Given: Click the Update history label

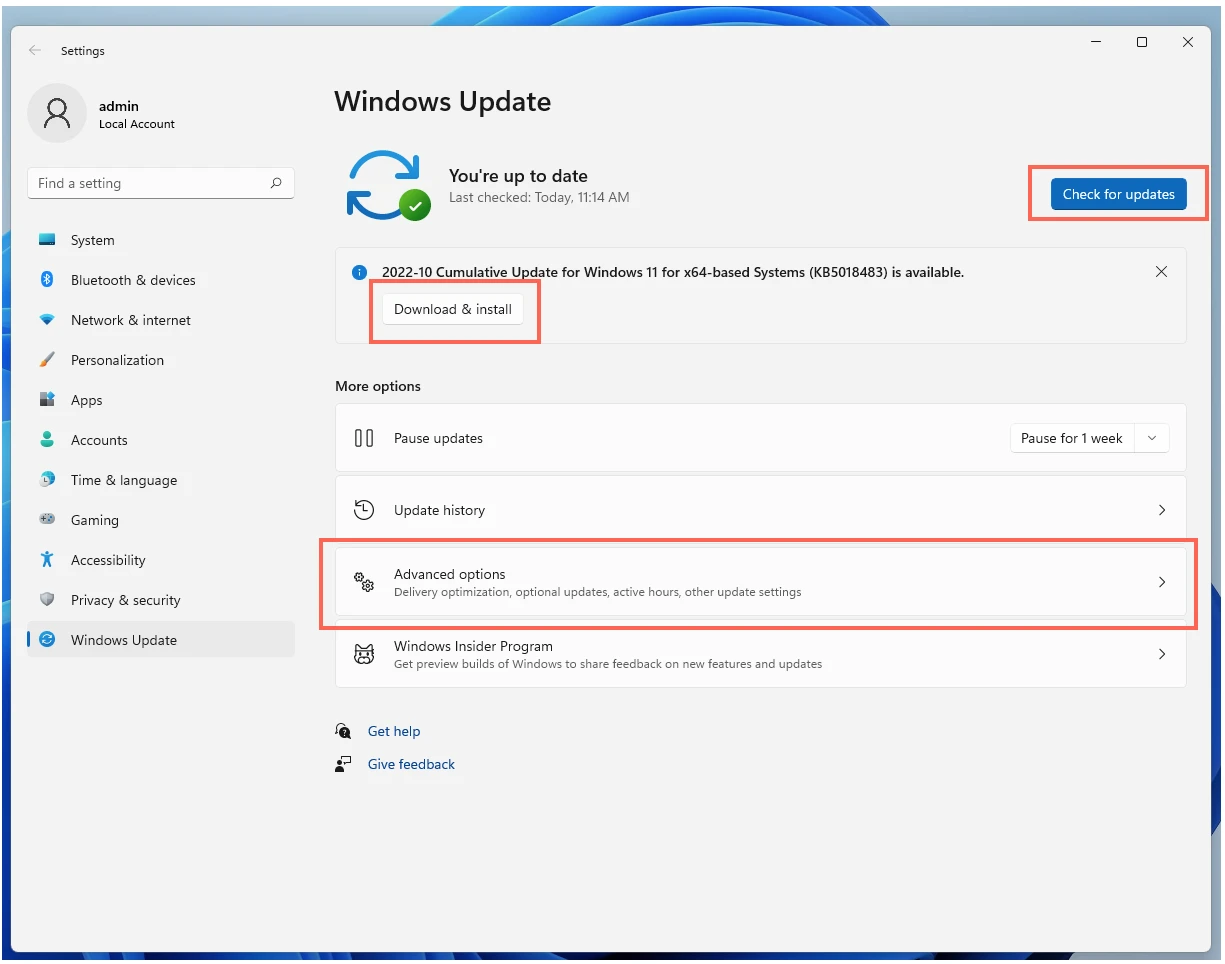Looking at the screenshot, I should [x=439, y=510].
